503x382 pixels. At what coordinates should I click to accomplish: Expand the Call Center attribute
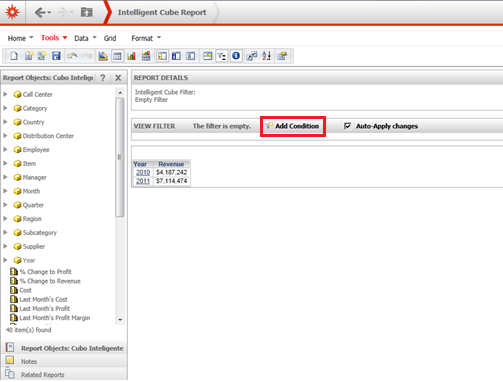pos(5,94)
